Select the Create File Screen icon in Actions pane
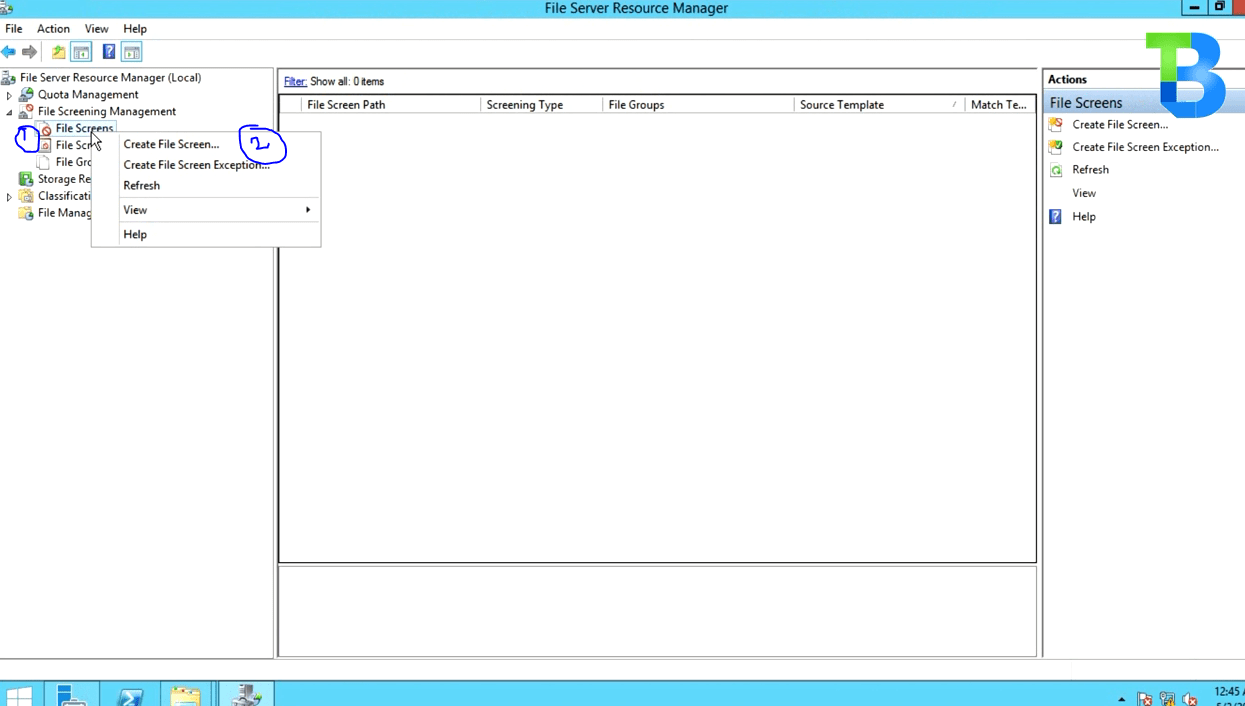This screenshot has height=706, width=1245. [1054, 124]
